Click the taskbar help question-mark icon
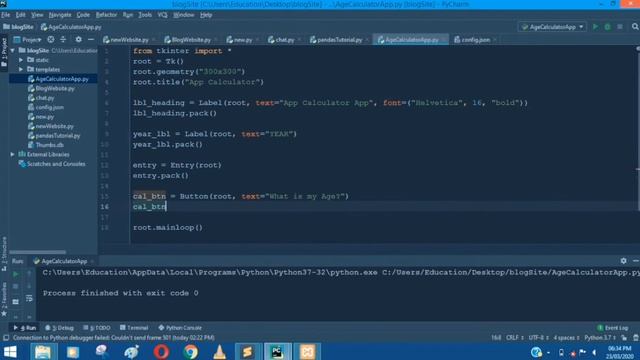 pyautogui.click(x=536, y=352)
